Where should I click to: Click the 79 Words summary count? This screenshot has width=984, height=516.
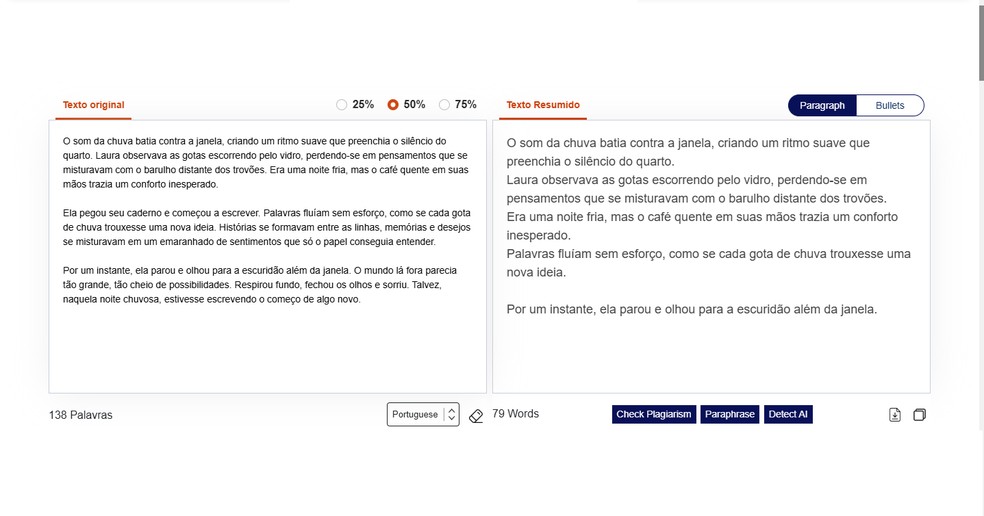[516, 414]
